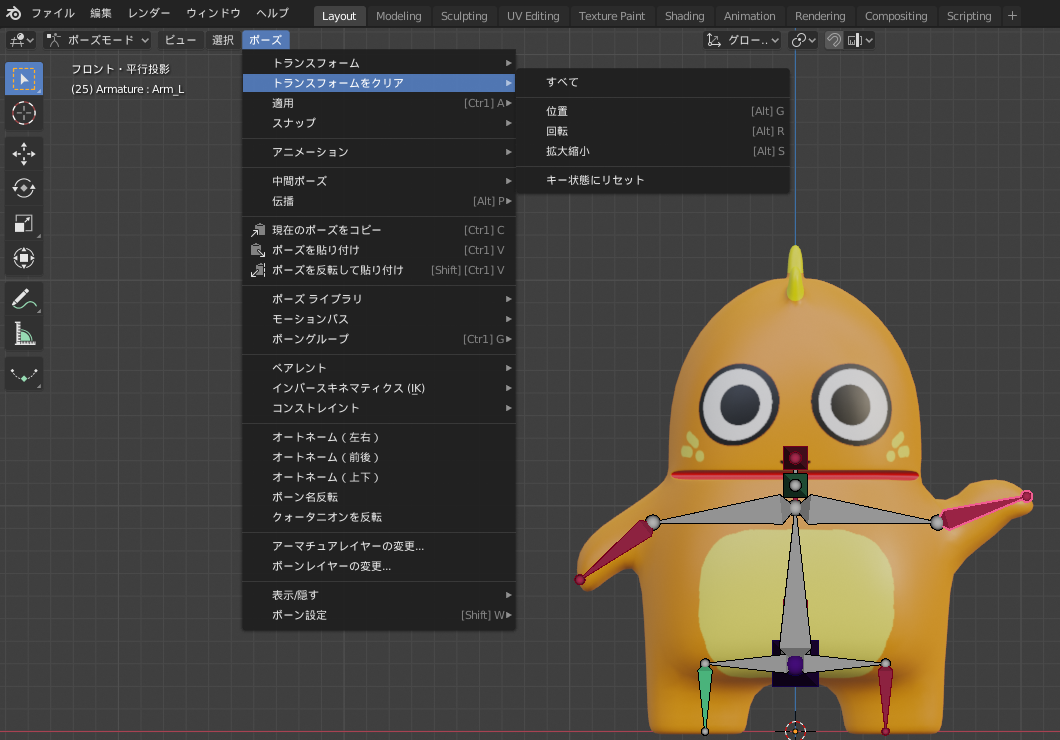Select the Breakdowner pose tool

[x=24, y=374]
